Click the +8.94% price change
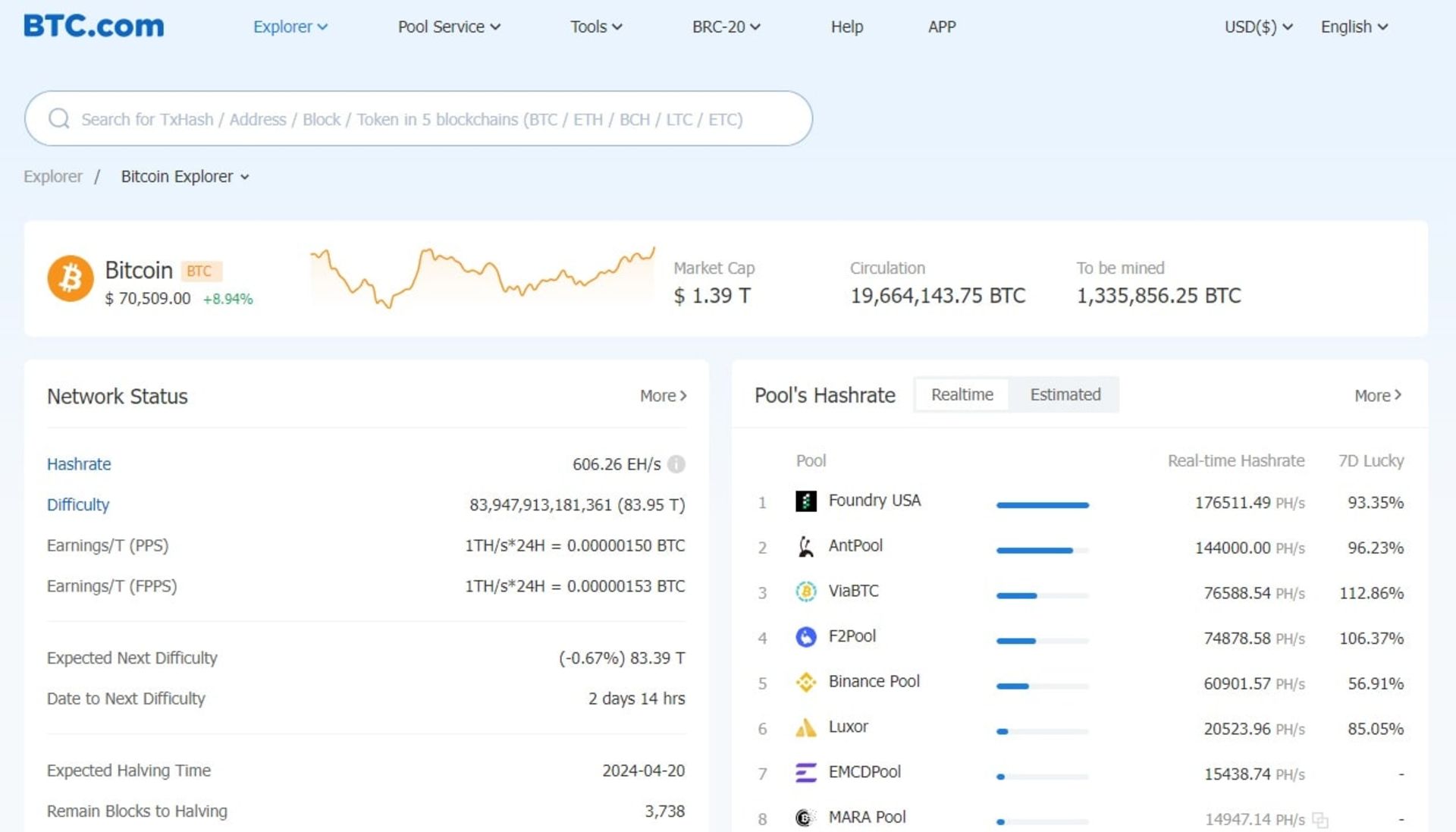 [x=227, y=300]
